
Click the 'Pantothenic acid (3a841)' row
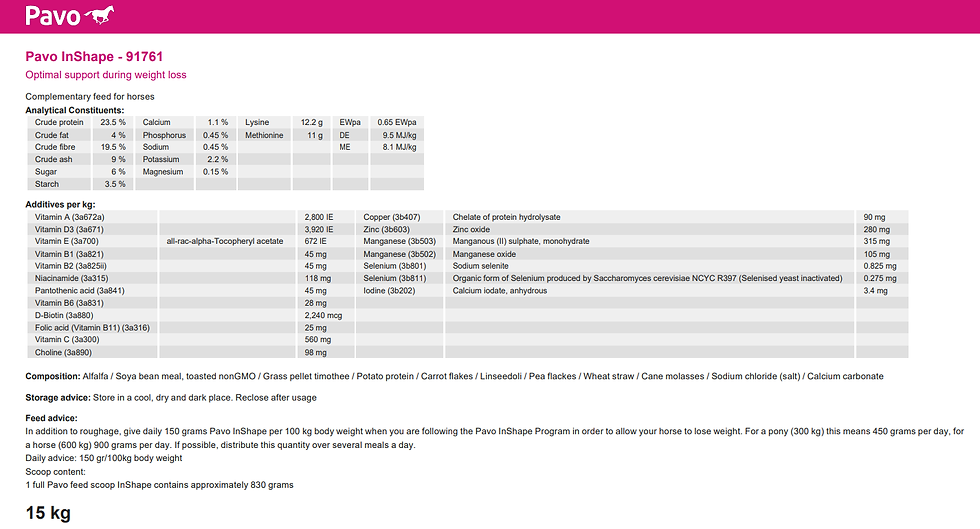point(79,291)
